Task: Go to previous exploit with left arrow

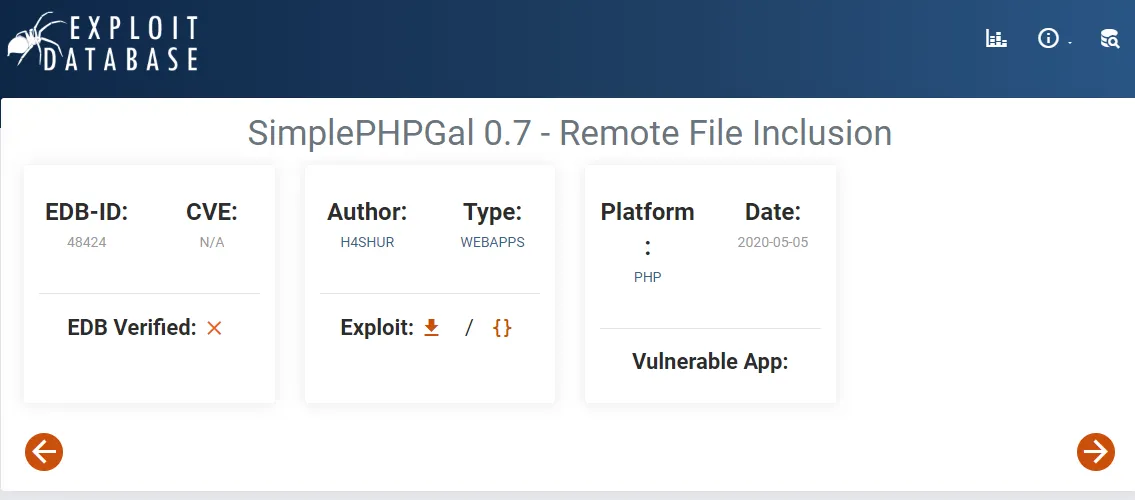Action: coord(44,452)
